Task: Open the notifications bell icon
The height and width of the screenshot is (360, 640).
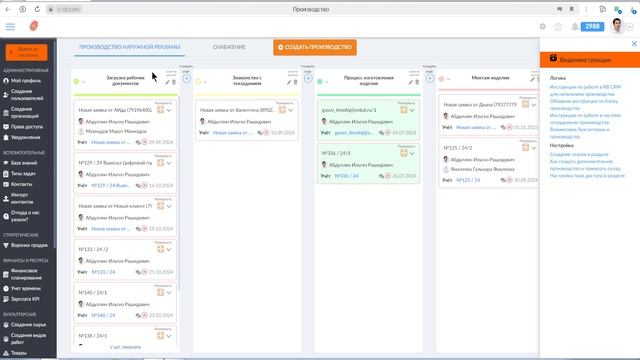Action: [575, 27]
